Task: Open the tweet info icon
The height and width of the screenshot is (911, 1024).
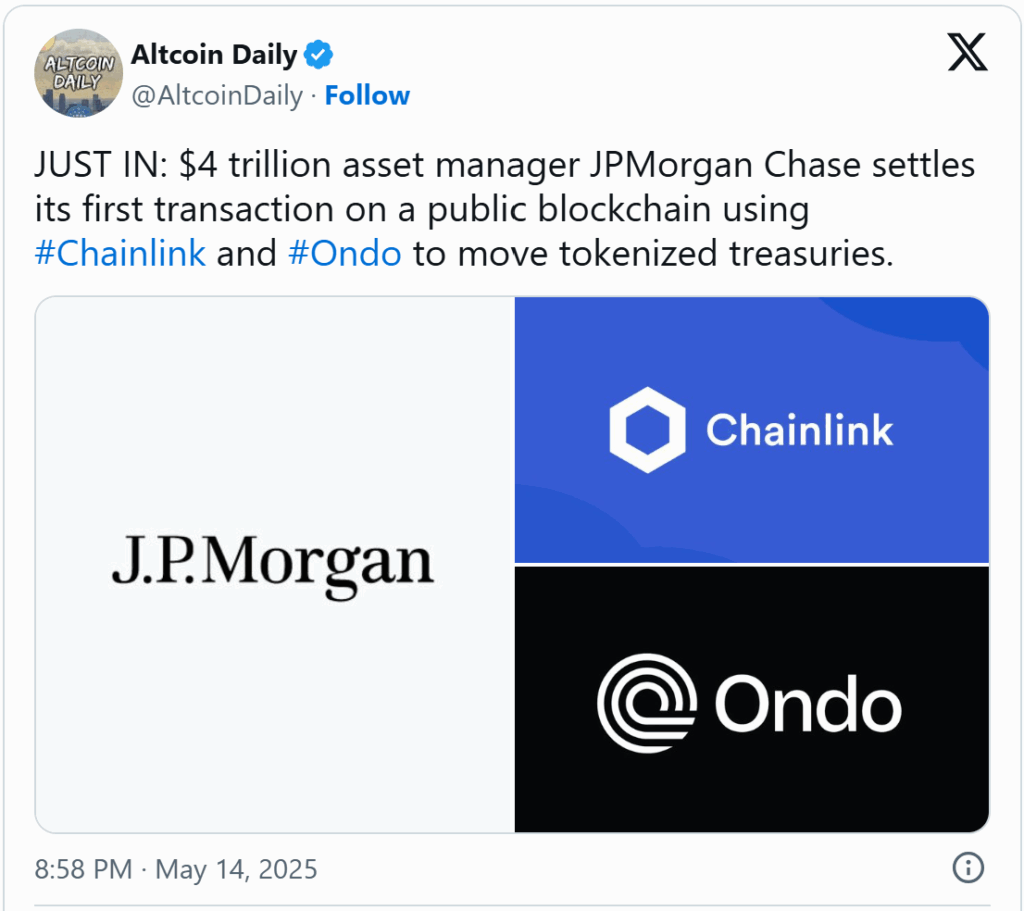Action: pos(968,868)
